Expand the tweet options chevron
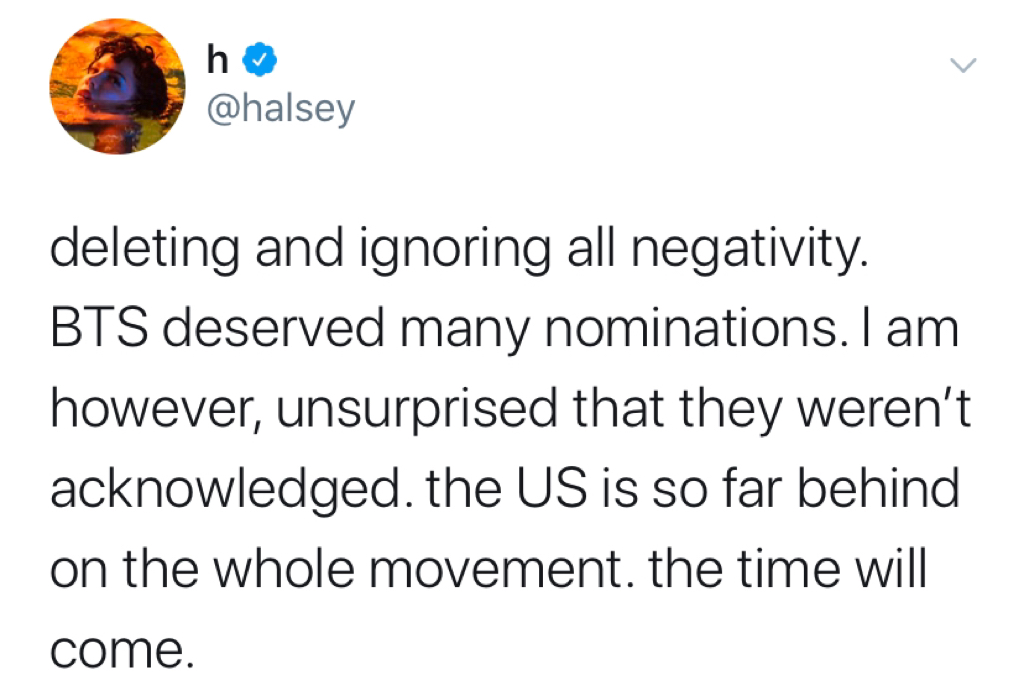Screen dimensions: 1024x696 point(963,65)
